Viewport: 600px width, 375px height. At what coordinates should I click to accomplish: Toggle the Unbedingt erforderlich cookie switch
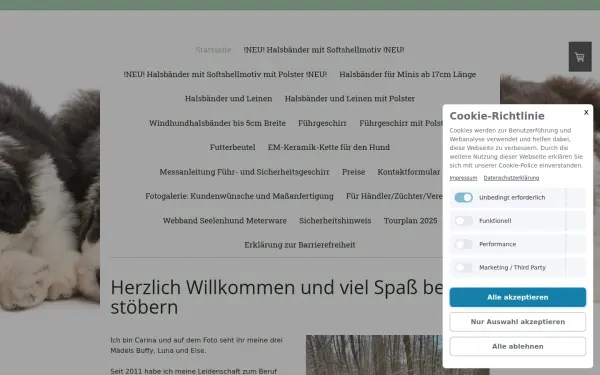pos(463,197)
